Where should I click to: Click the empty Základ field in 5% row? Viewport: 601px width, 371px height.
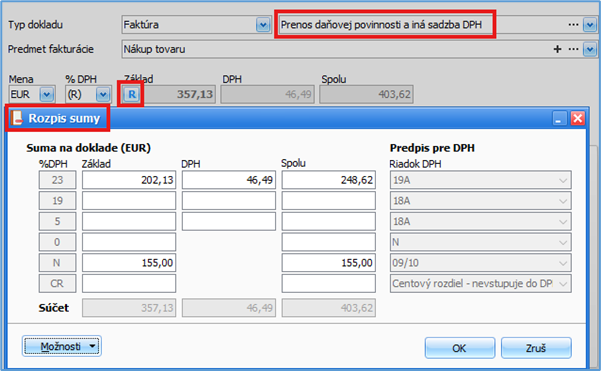tap(129, 222)
